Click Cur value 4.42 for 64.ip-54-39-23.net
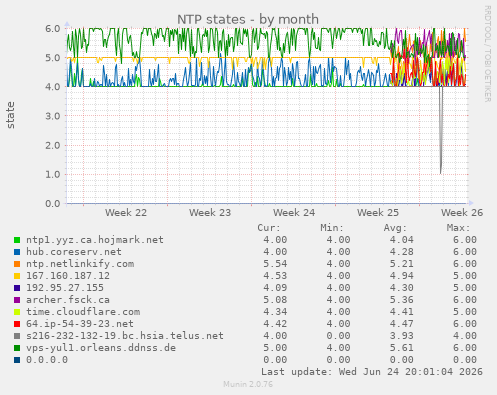497x395 pixels. click(x=275, y=324)
